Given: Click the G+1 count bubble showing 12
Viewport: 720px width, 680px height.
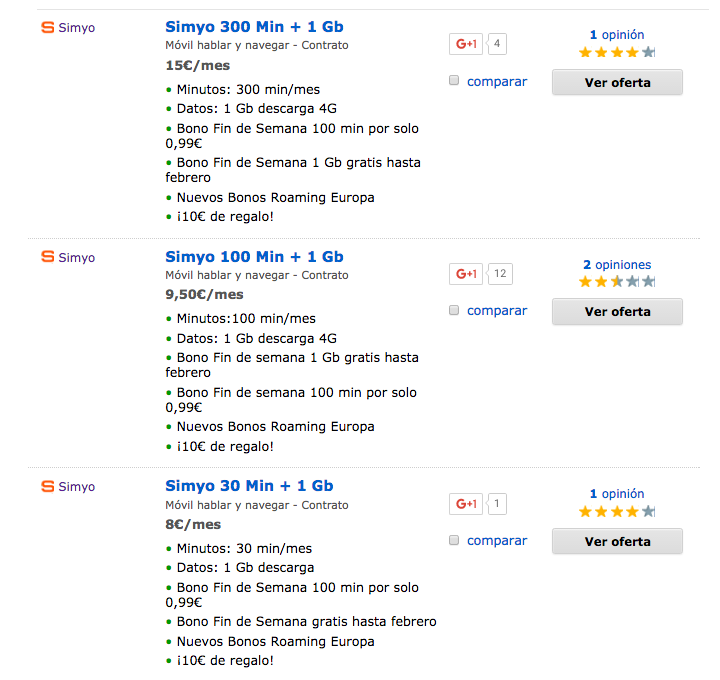Looking at the screenshot, I should coord(500,274).
